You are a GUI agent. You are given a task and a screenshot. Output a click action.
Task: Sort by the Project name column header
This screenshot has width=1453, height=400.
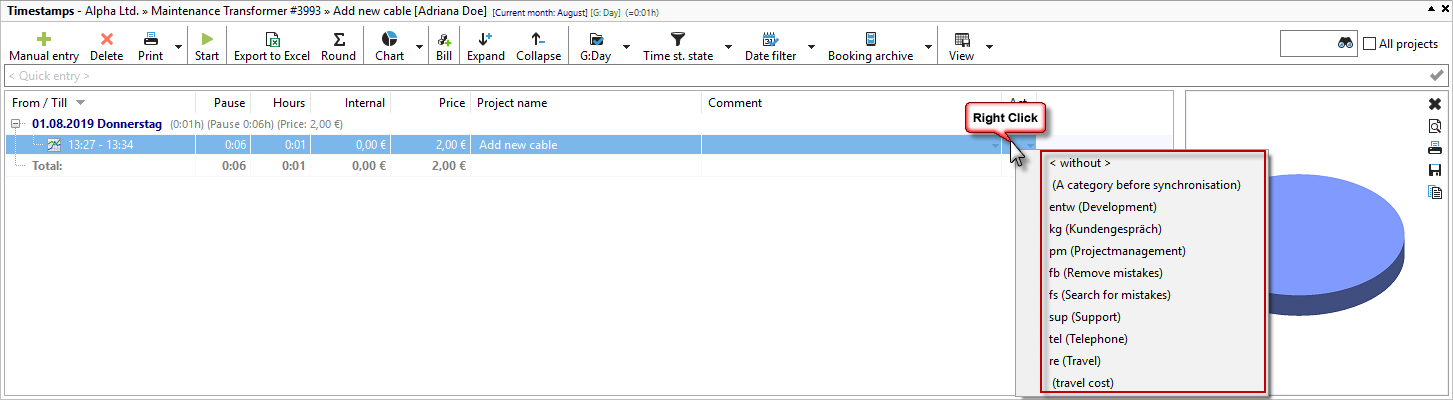[586, 103]
